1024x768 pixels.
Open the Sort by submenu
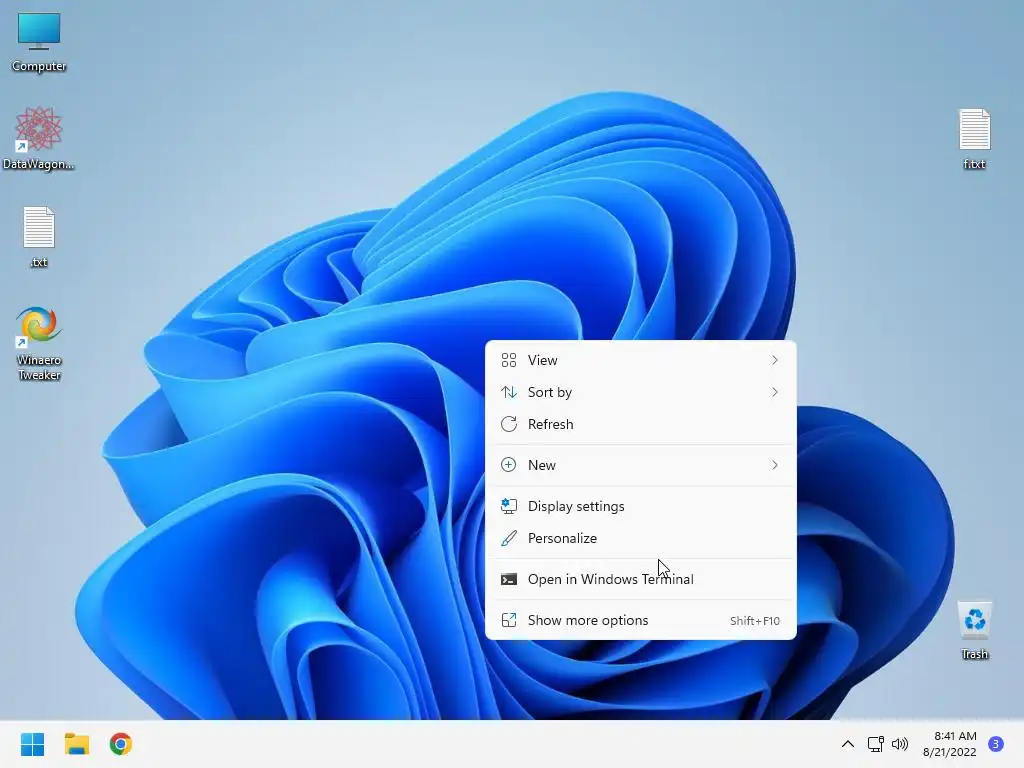(x=641, y=392)
